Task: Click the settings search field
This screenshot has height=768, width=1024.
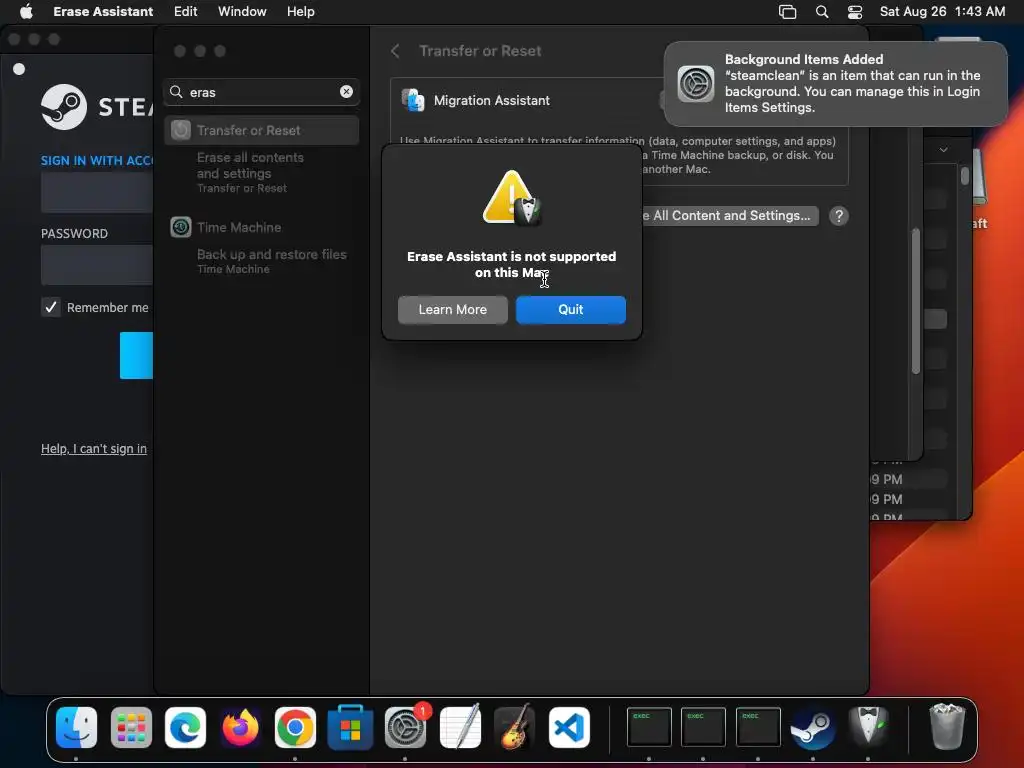Action: click(261, 92)
